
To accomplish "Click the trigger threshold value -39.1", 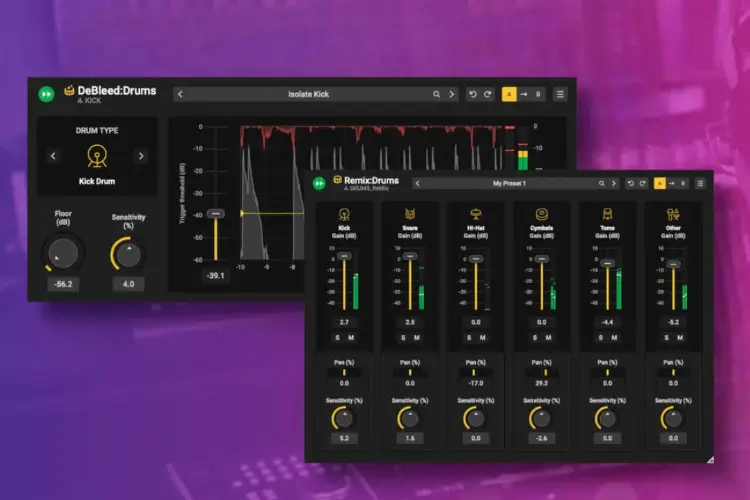I will point(216,276).
